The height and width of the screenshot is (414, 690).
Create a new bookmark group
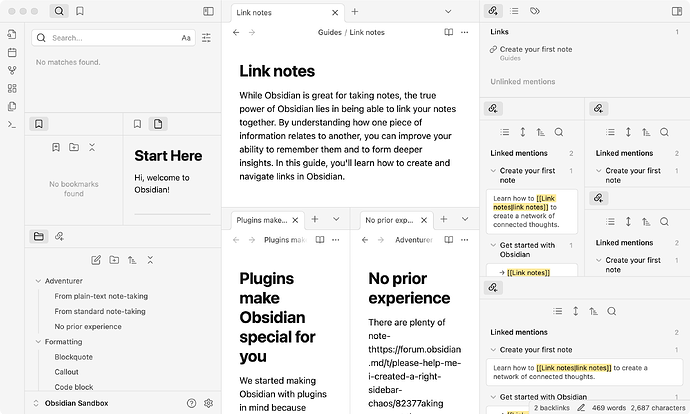(74, 147)
